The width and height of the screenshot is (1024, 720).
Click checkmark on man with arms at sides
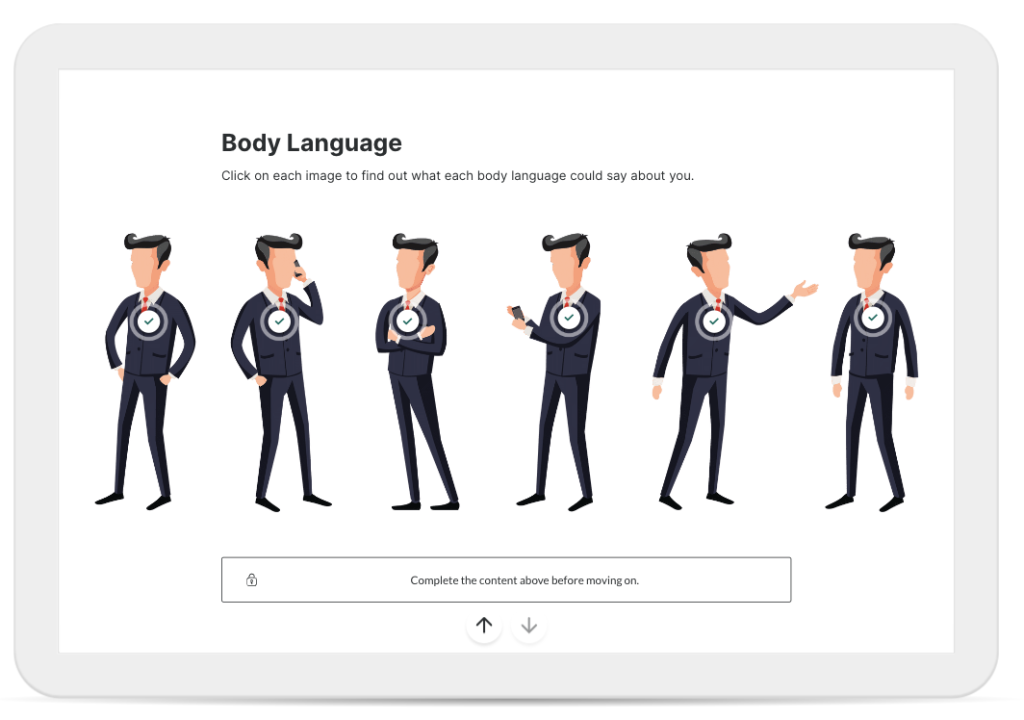click(872, 318)
